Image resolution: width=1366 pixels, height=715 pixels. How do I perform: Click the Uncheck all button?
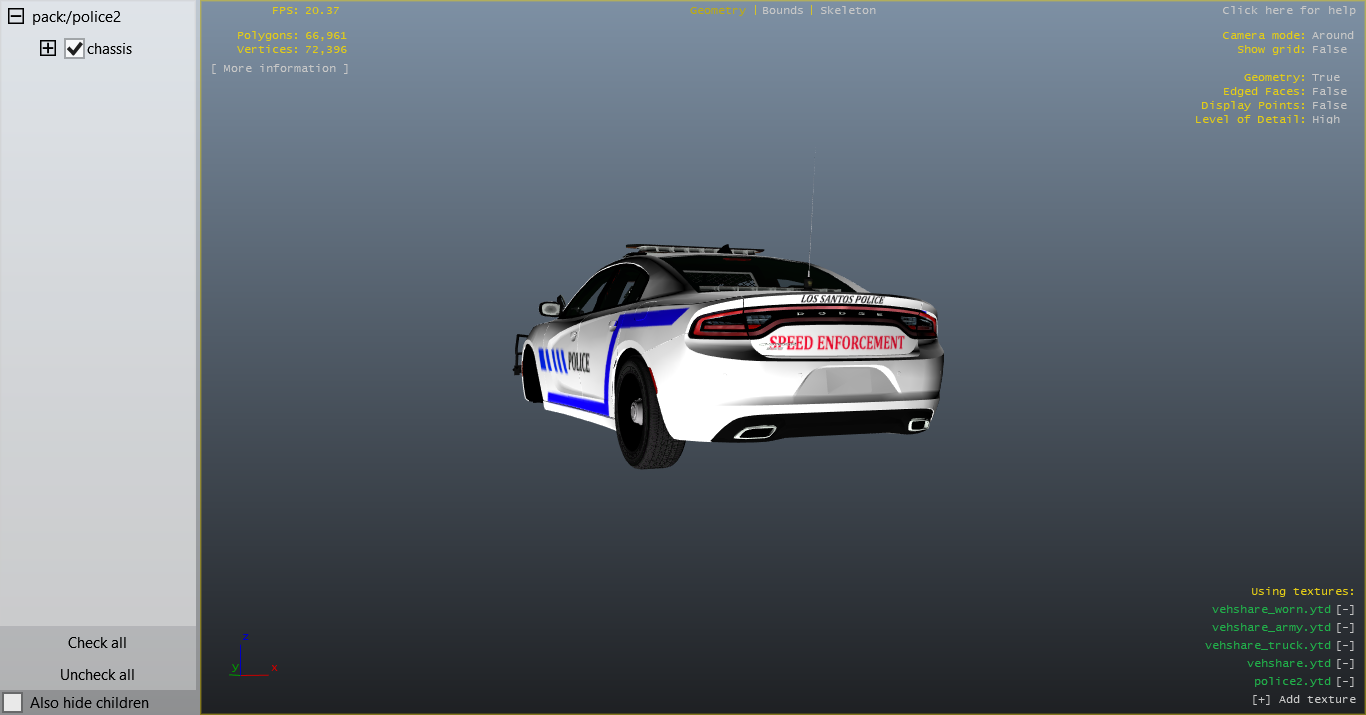pyautogui.click(x=97, y=675)
